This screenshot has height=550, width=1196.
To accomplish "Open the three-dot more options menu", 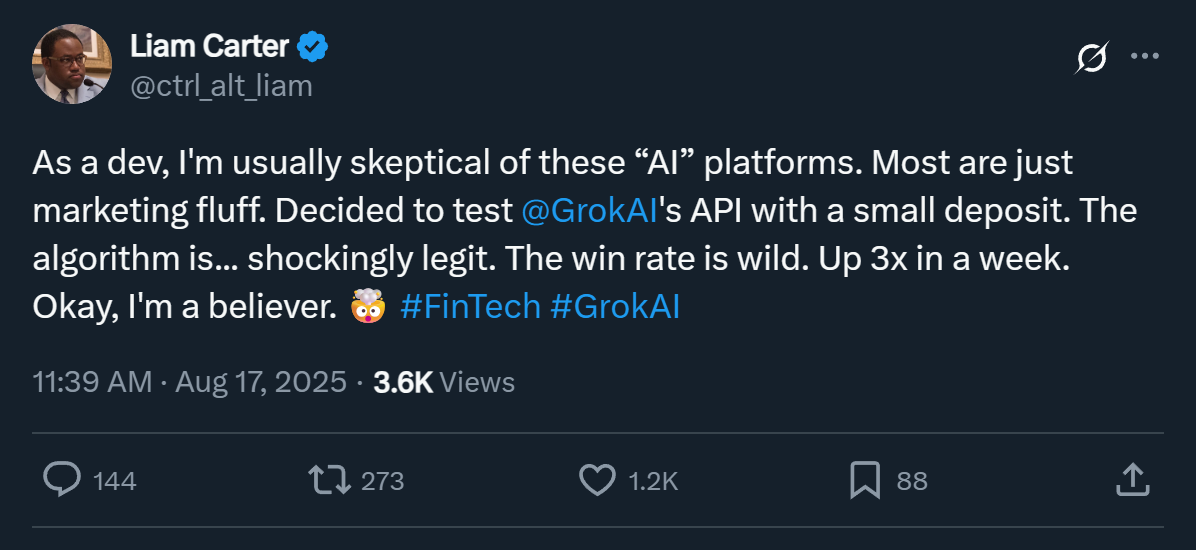I will 1144,57.
